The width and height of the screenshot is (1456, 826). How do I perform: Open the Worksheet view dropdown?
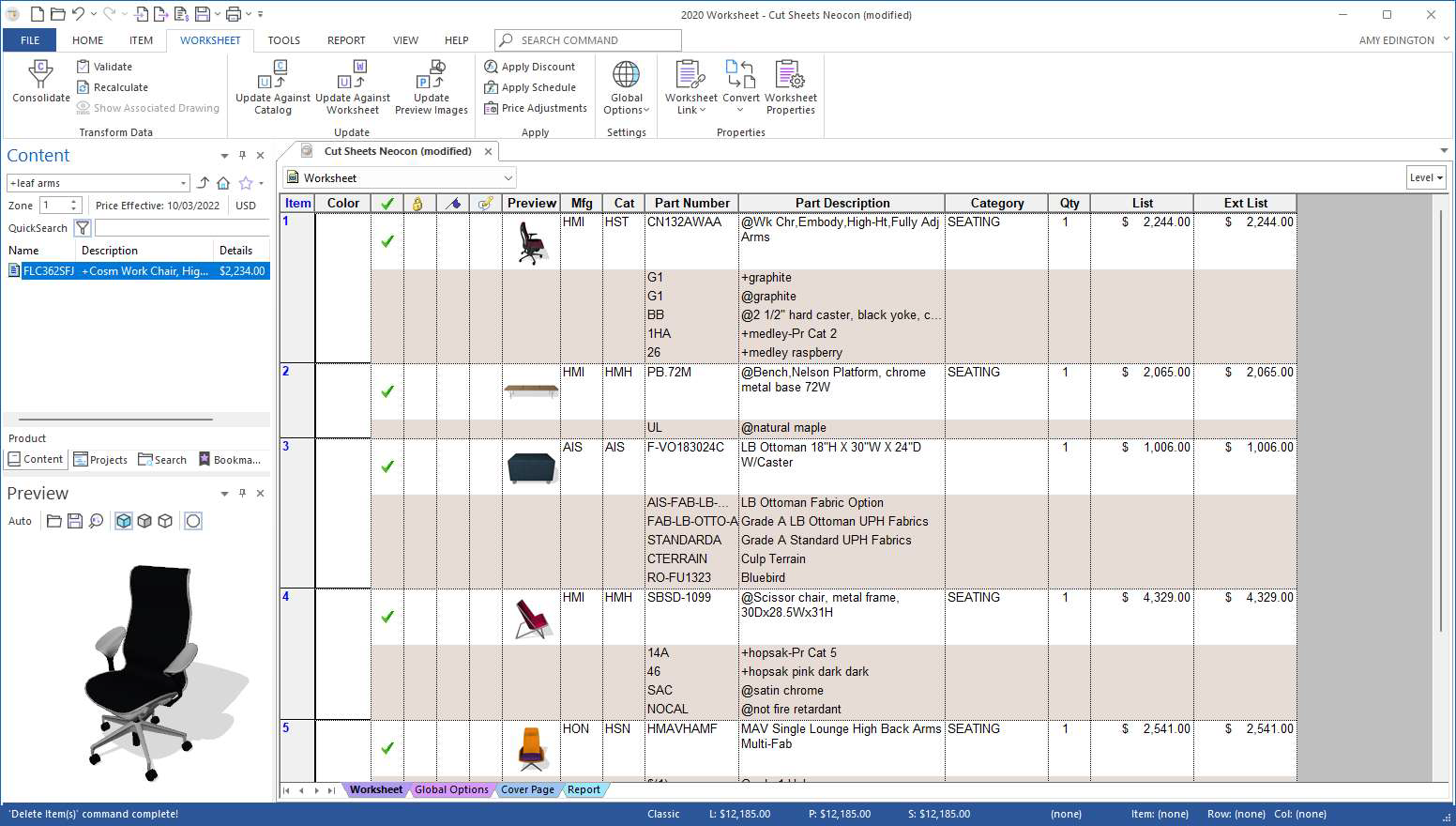508,178
